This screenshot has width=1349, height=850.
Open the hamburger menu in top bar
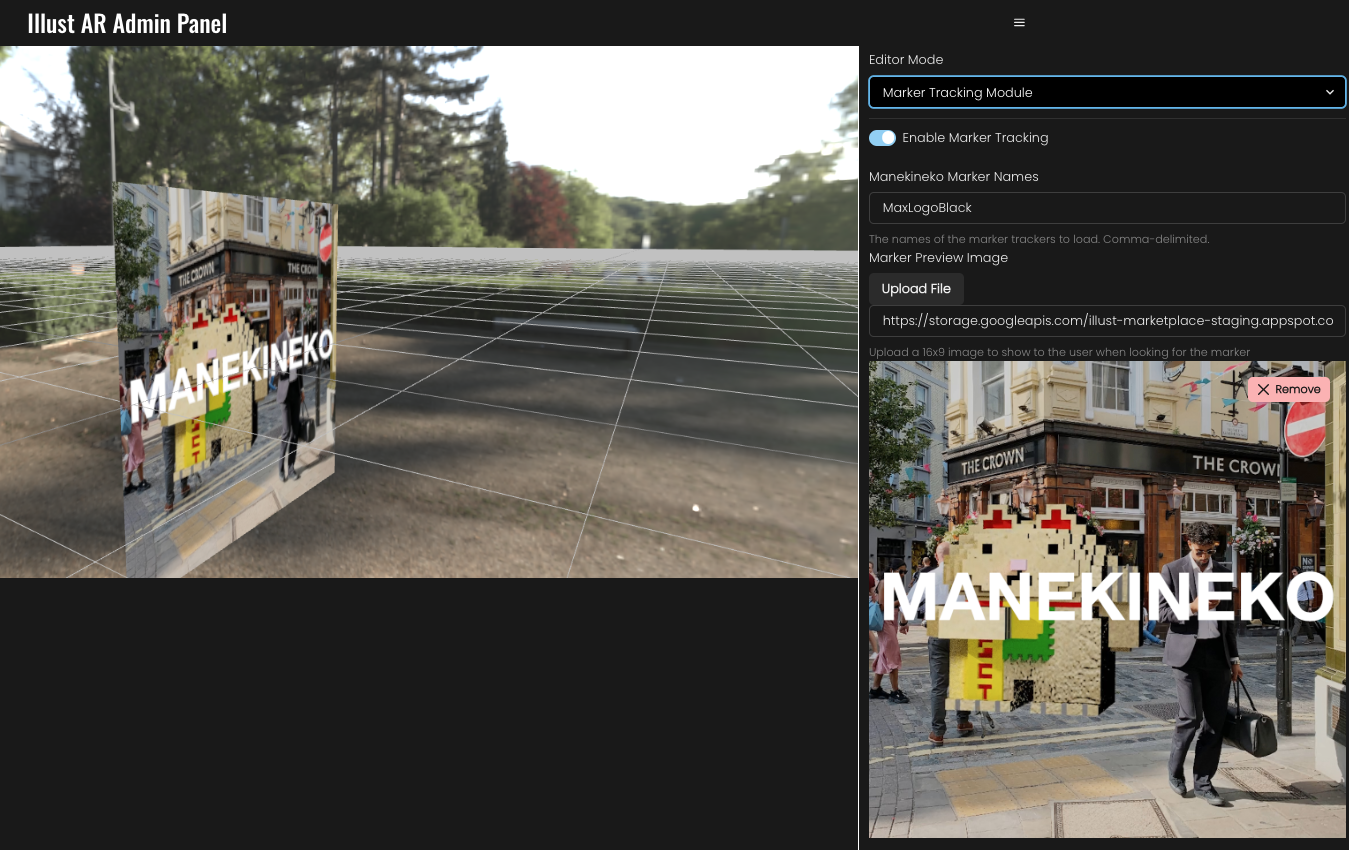tap(1019, 23)
